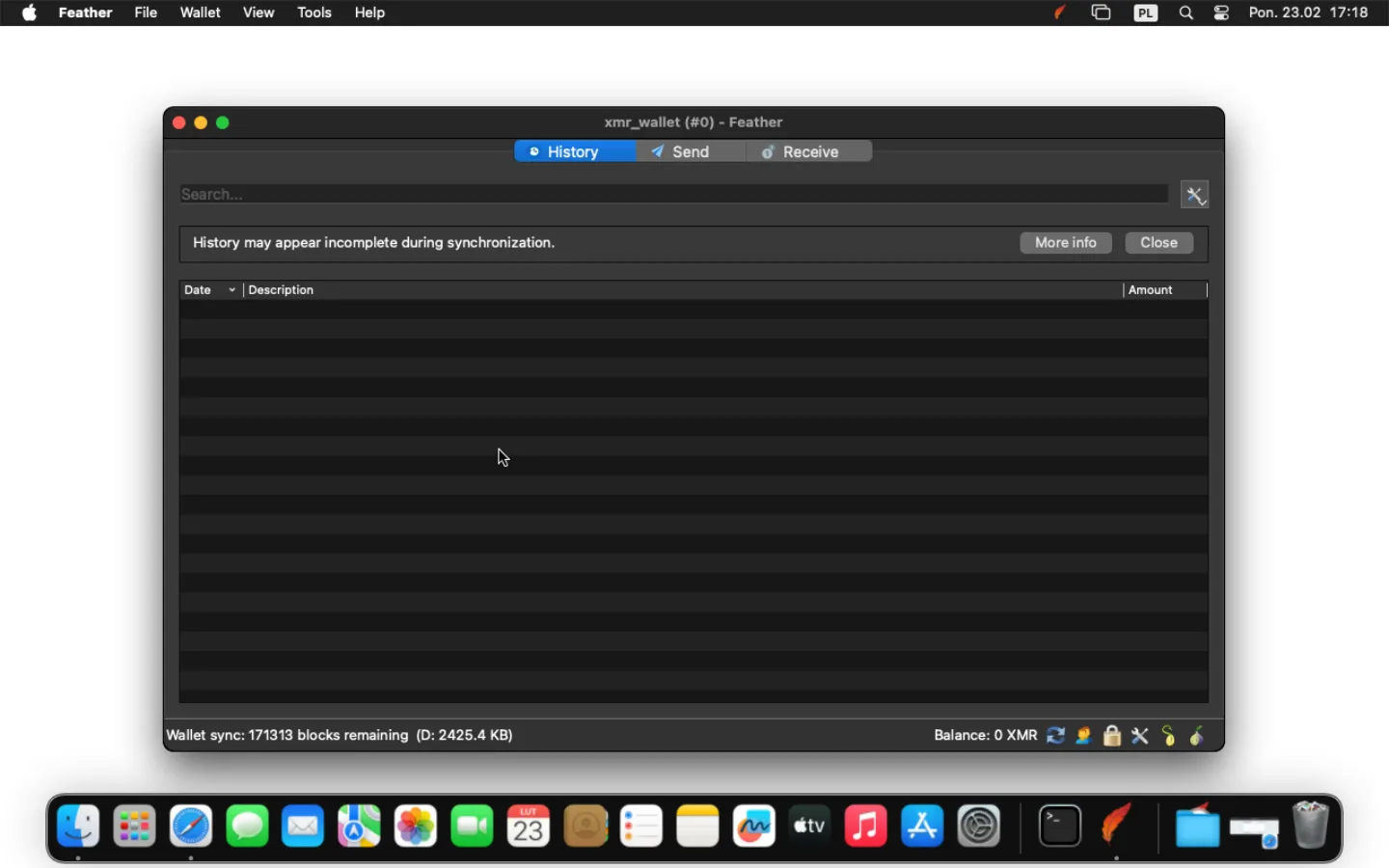Screen dimensions: 1389x868
Task: Open Apple TV from the Dock
Action: pyautogui.click(x=810, y=827)
